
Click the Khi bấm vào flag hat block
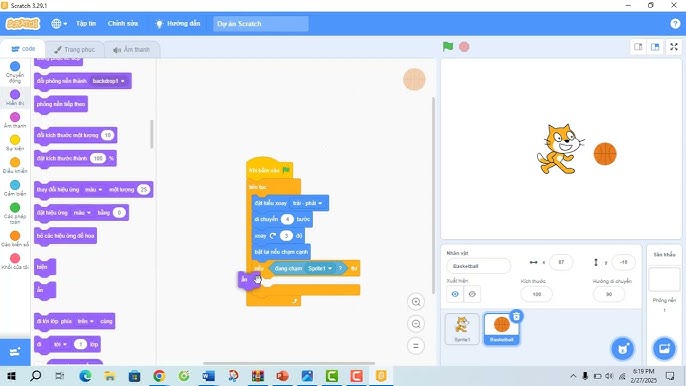(269, 170)
